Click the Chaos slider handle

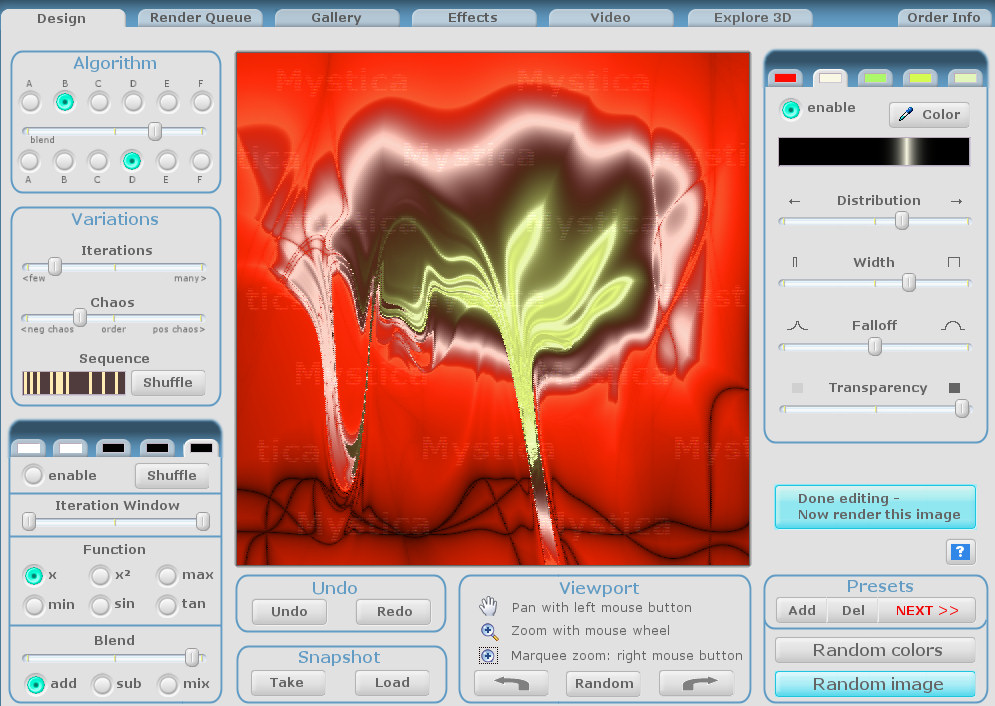[79, 317]
